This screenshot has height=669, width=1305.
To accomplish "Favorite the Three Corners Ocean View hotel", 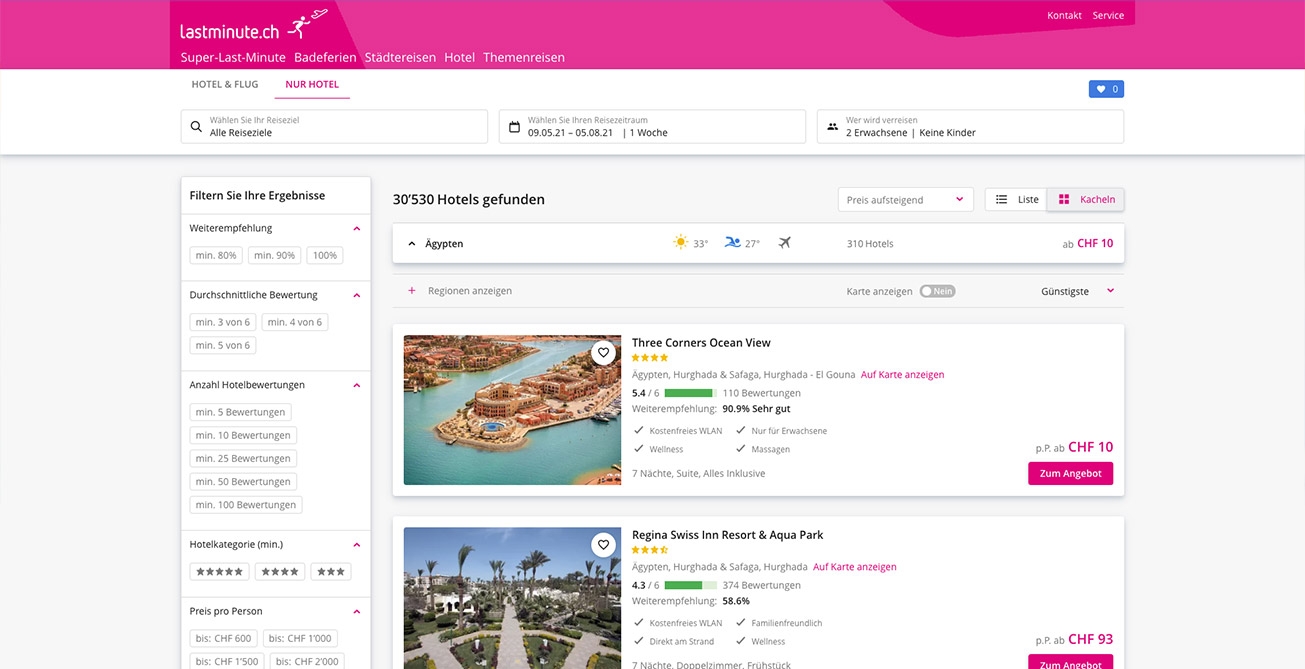I will click(x=602, y=352).
